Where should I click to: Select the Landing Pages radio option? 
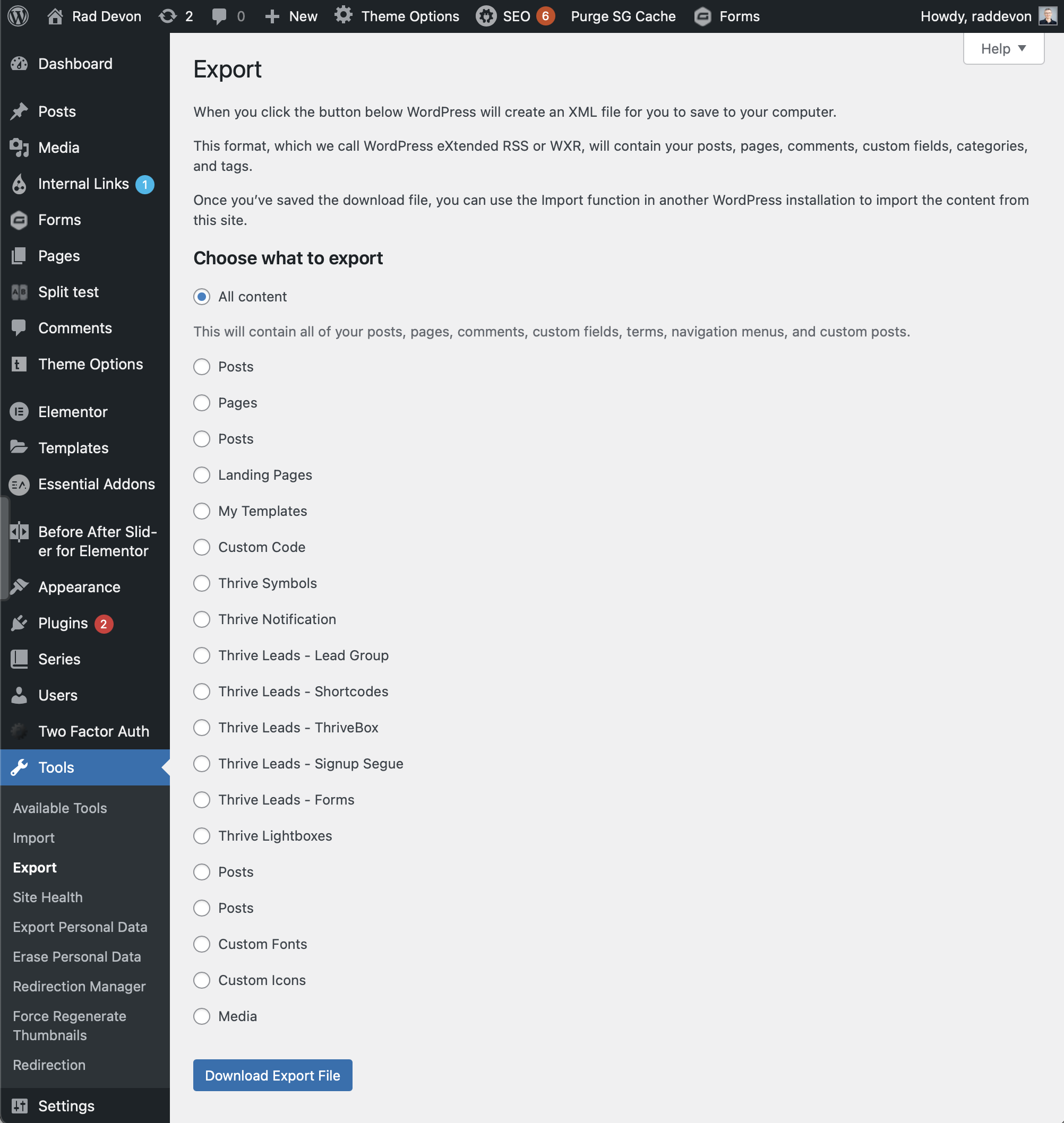pos(202,474)
